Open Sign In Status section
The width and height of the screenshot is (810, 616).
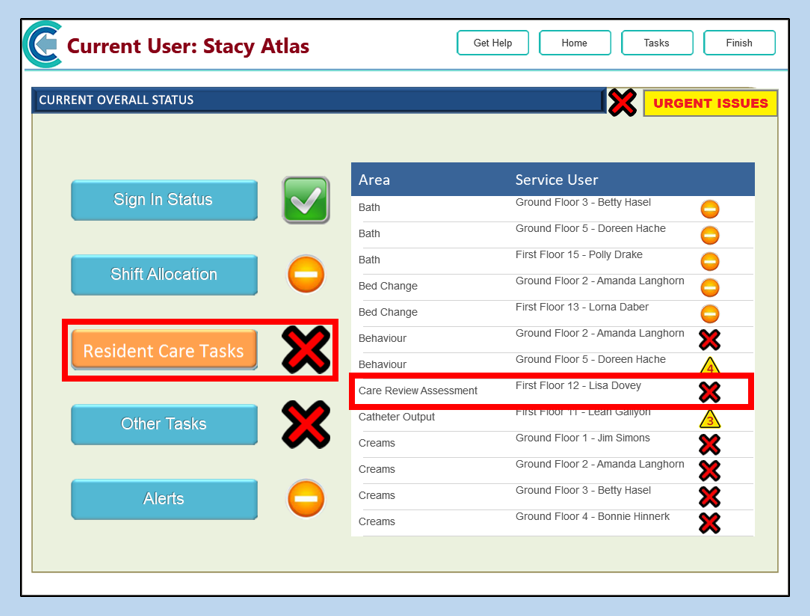point(163,200)
